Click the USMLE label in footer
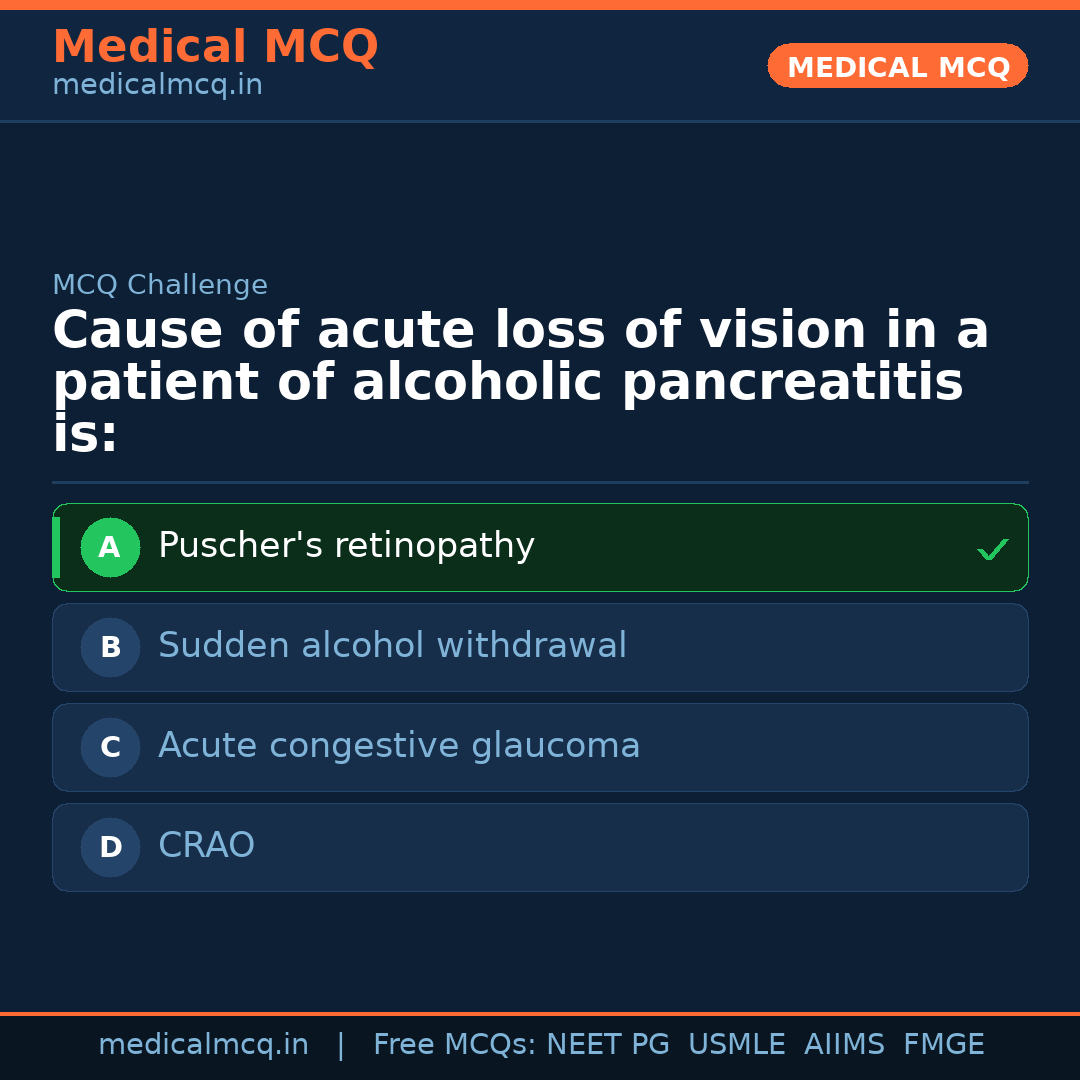 (x=737, y=1044)
